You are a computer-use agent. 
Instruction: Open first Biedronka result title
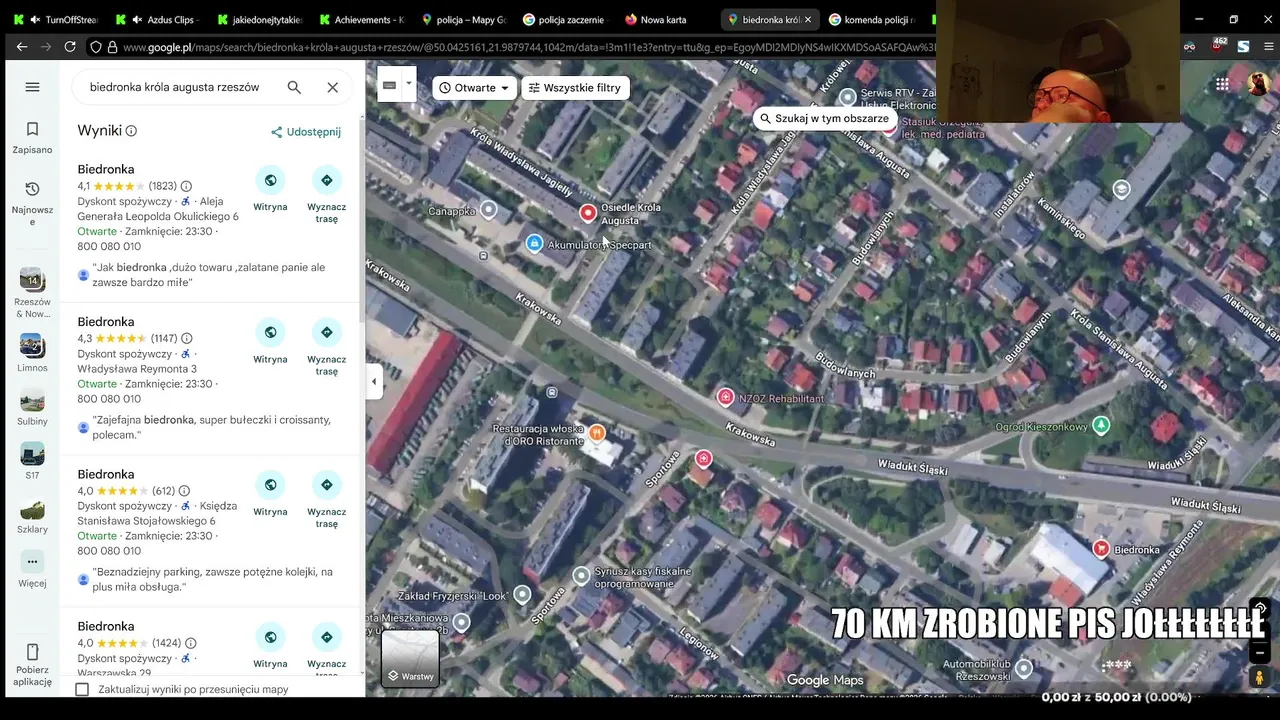[x=106, y=169]
